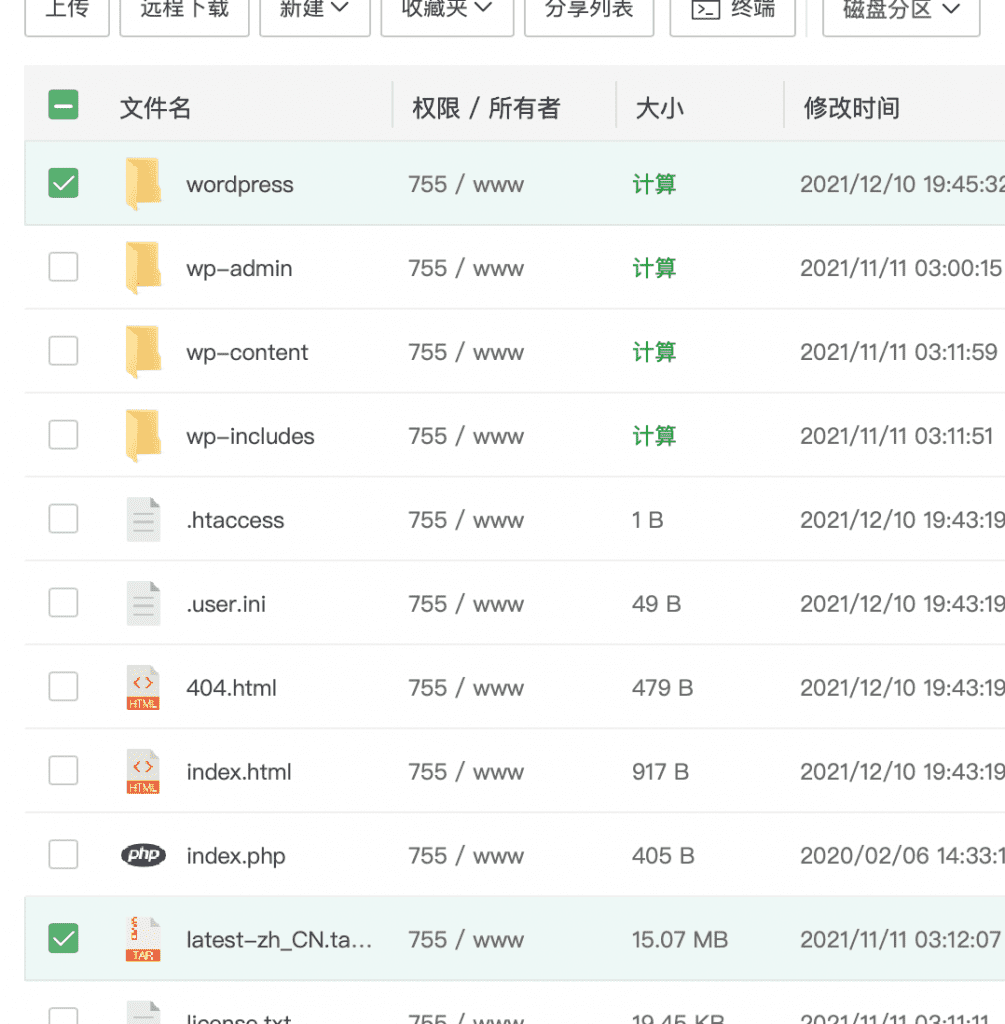Click the 405 B size value
1005x1024 pixels.
(663, 856)
